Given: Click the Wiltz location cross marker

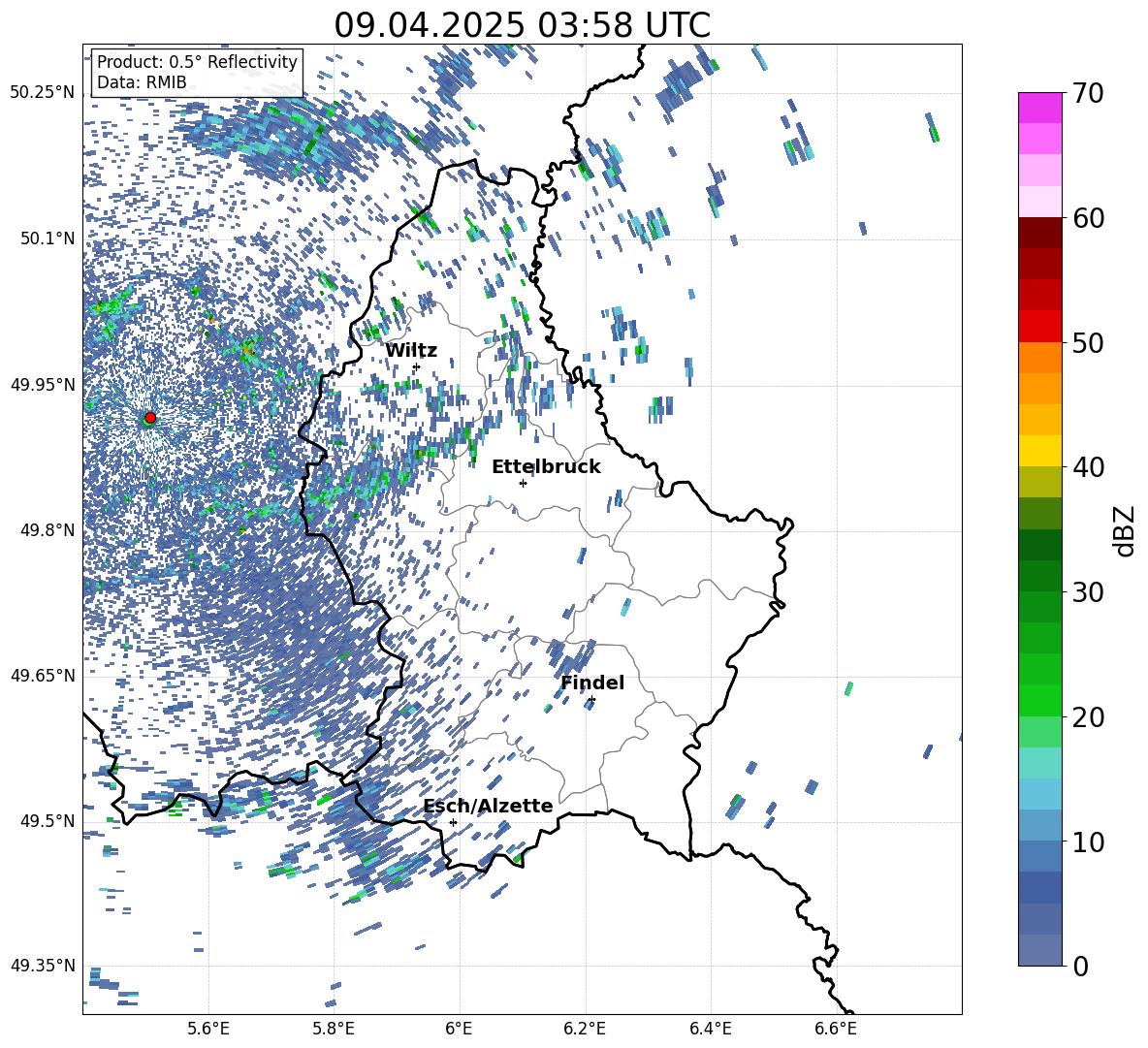Looking at the screenshot, I should [416, 367].
